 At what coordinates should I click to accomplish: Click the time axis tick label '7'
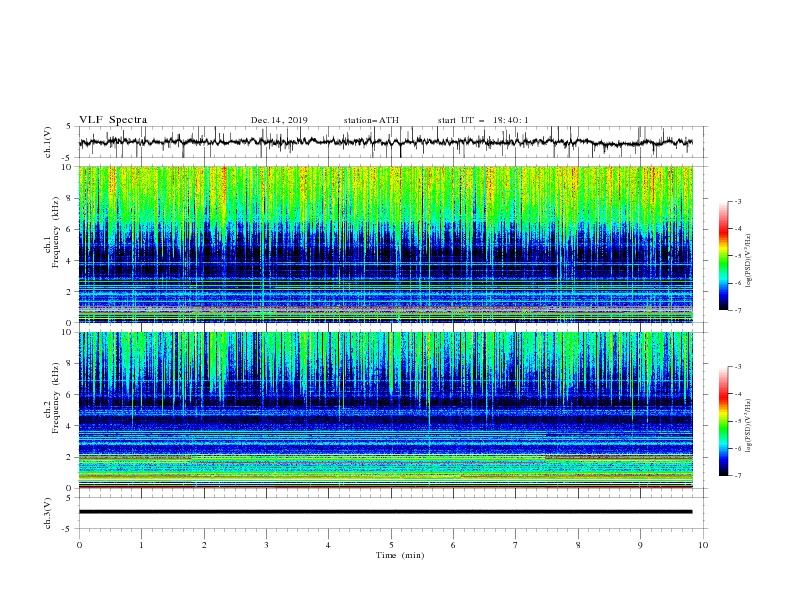pos(516,545)
